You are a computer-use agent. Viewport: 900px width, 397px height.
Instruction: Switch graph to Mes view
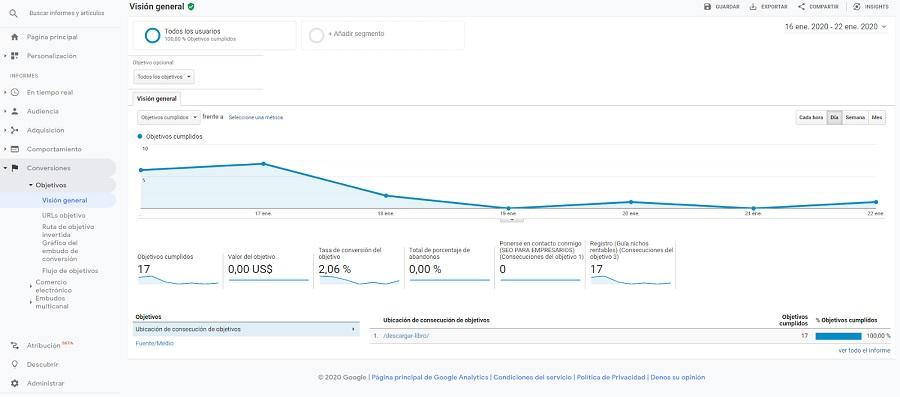[876, 117]
